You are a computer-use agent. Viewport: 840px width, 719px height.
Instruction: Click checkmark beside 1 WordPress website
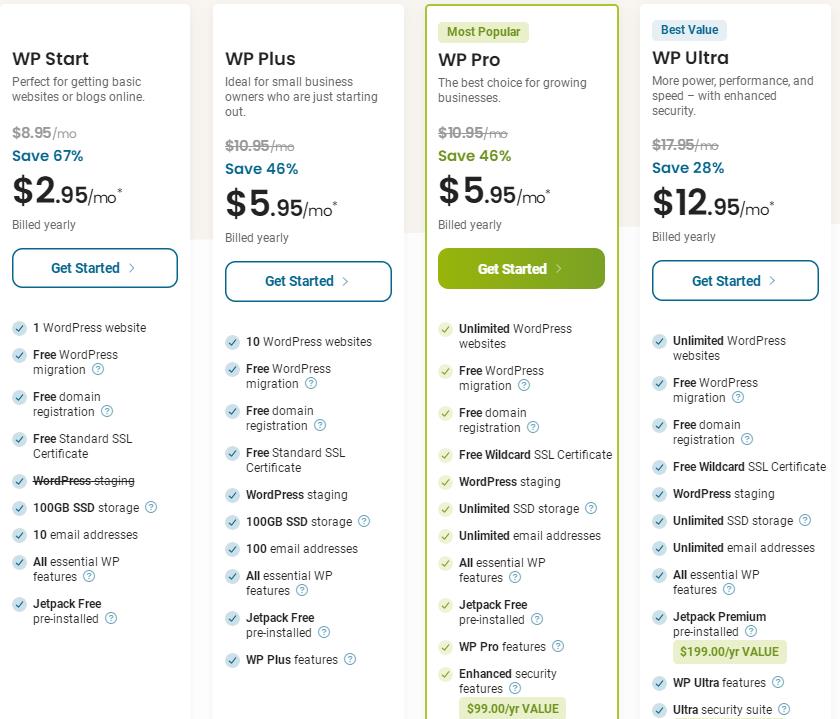(x=20, y=328)
